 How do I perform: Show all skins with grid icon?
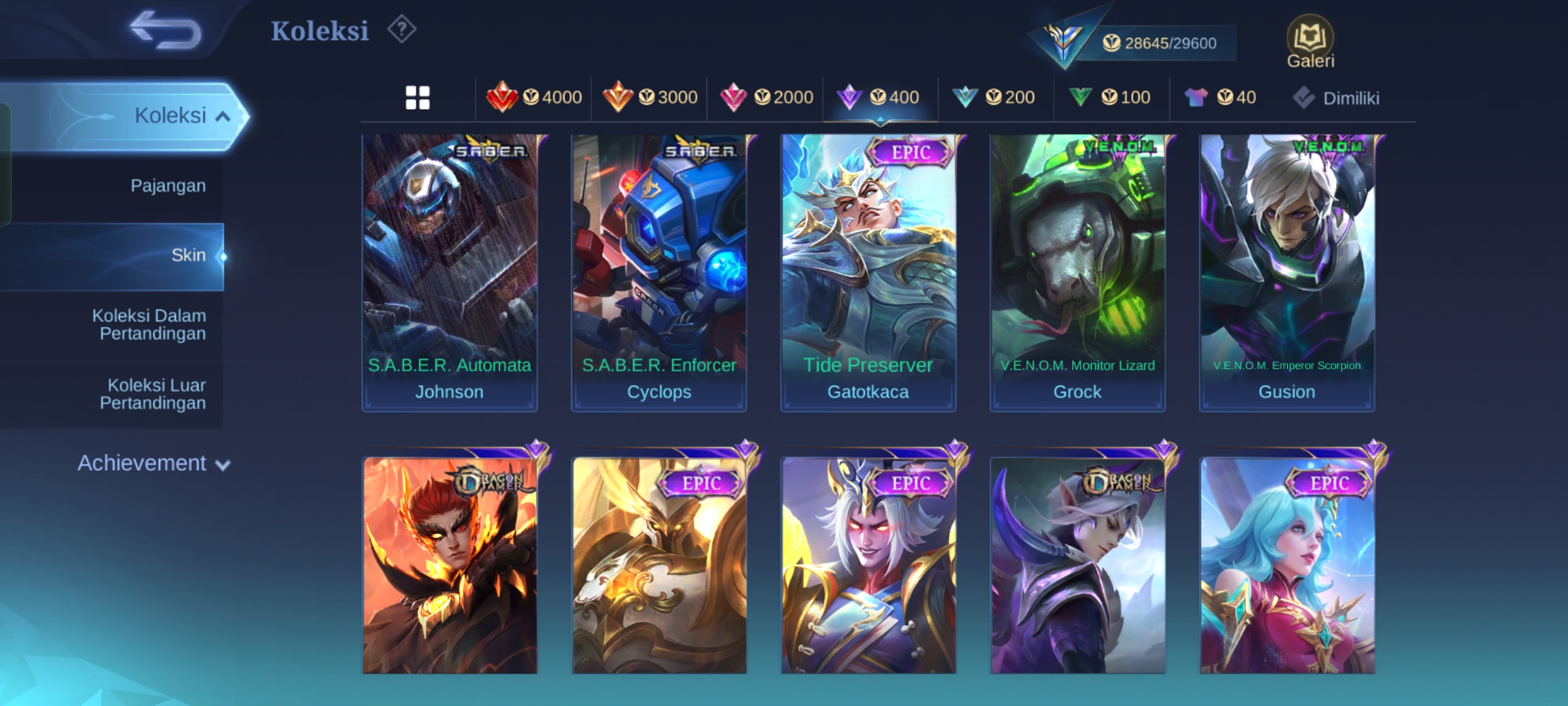[417, 98]
